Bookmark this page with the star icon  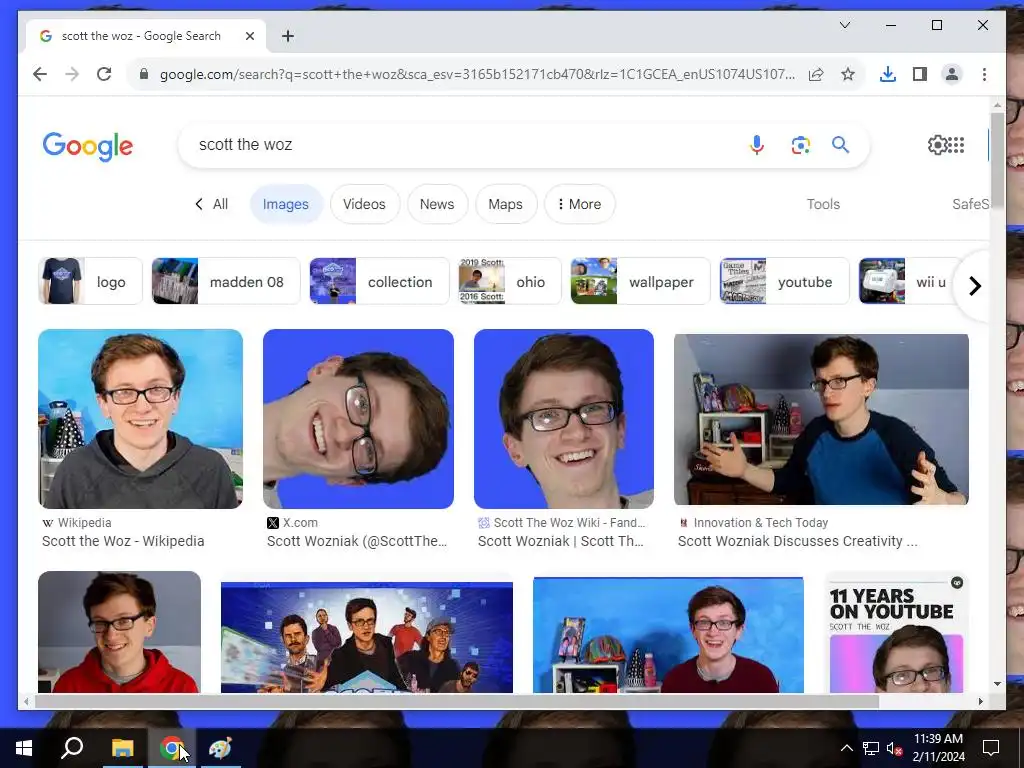coord(848,74)
